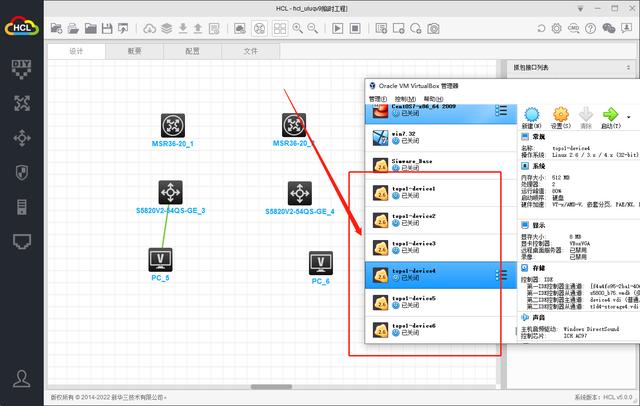640x406 pixels.
Task: Select topo1-device5 virtual machine
Action: (441, 302)
